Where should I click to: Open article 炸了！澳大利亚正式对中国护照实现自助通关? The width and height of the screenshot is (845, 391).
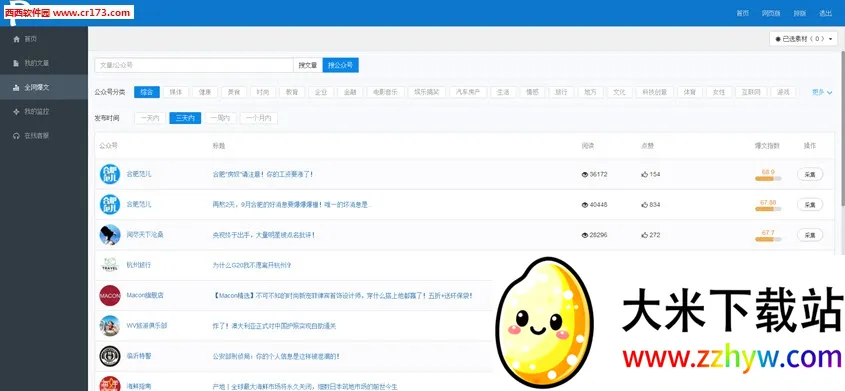pyautogui.click(x=274, y=326)
